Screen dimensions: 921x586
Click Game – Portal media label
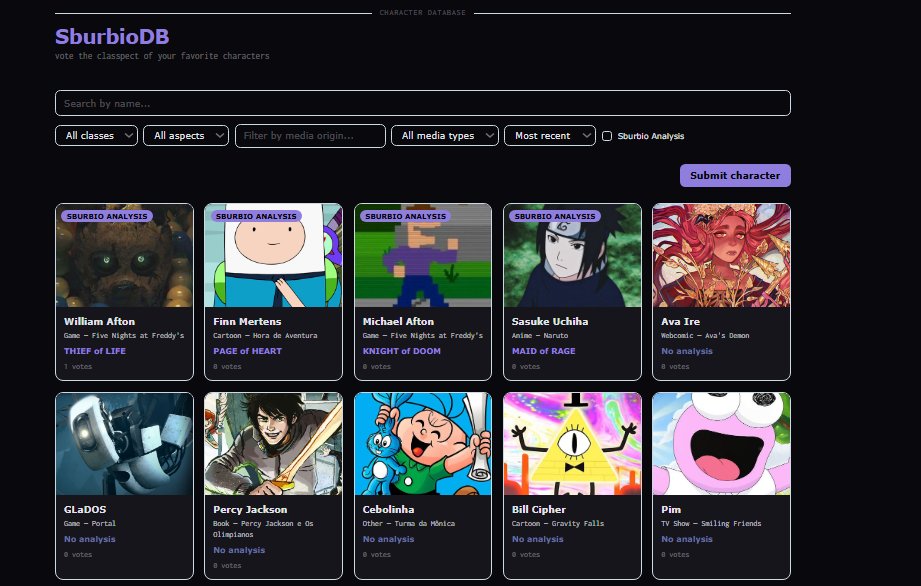pos(90,523)
